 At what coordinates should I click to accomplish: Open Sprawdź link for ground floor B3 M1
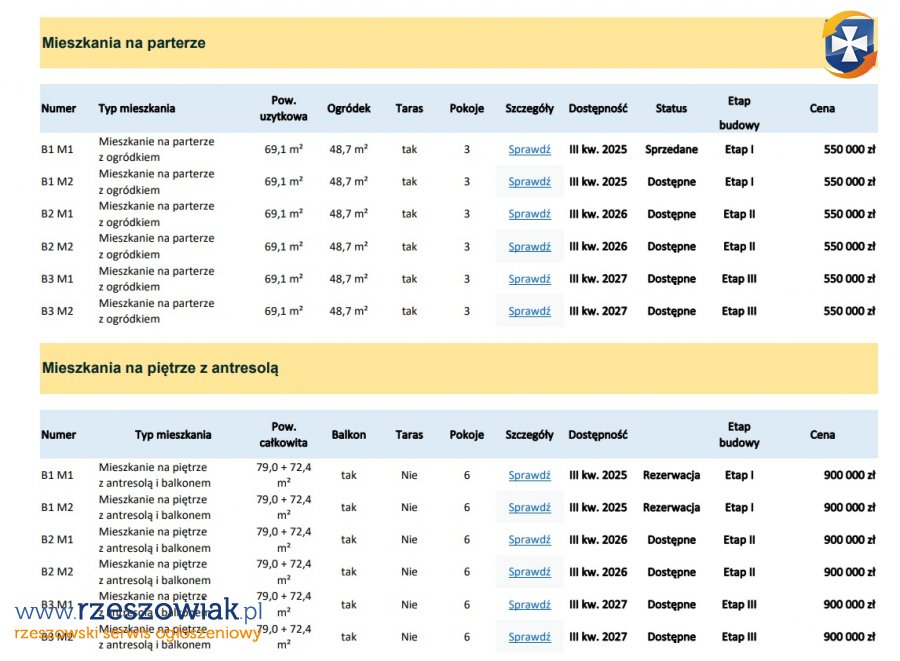[529, 279]
